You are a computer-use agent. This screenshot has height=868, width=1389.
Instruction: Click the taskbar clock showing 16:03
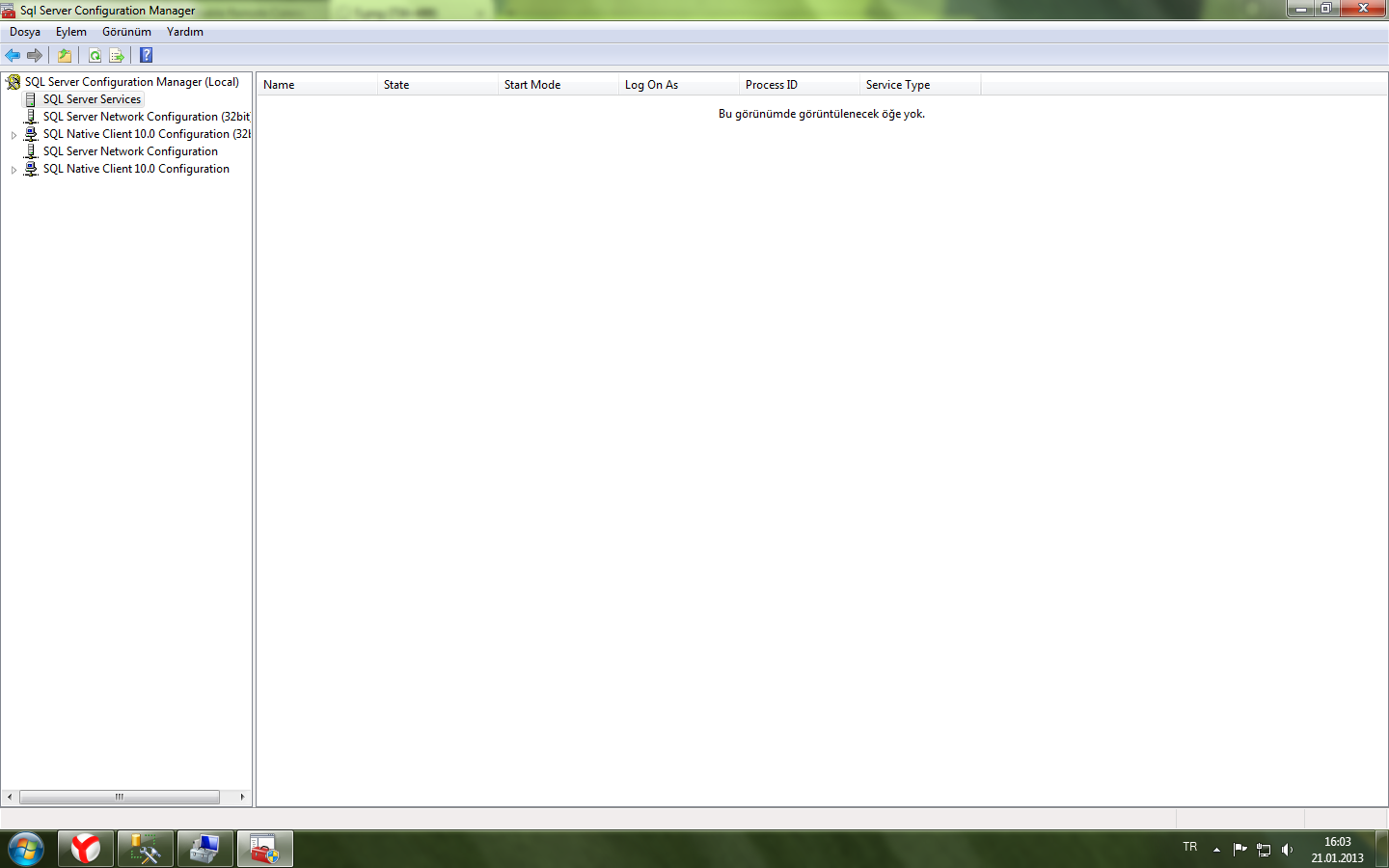(1337, 850)
